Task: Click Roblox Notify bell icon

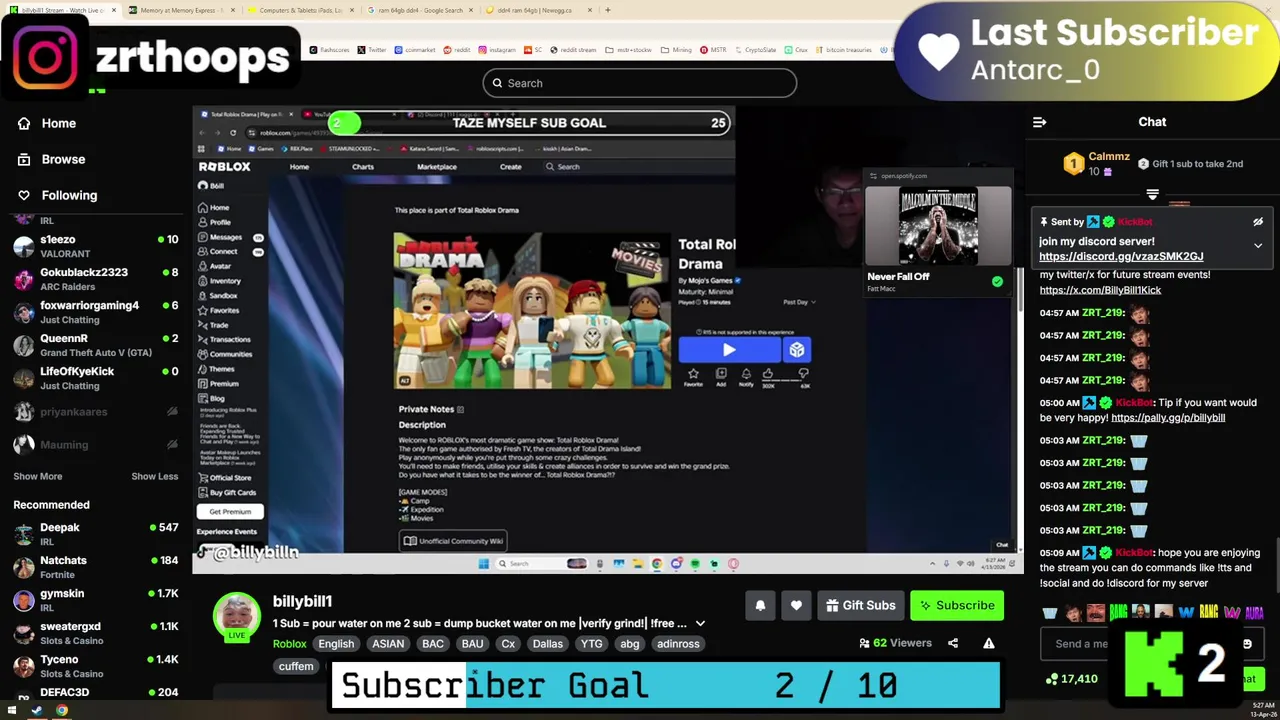Action: [x=746, y=375]
